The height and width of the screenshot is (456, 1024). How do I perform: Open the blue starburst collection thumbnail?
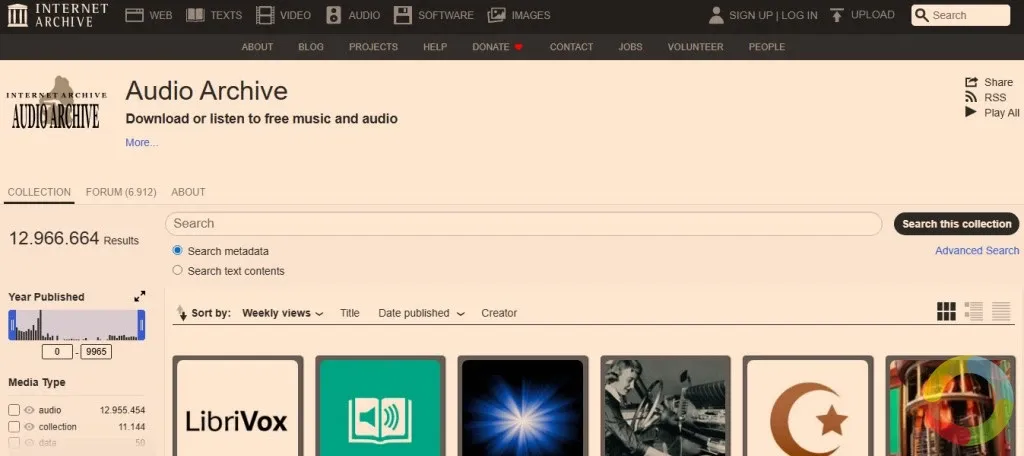pyautogui.click(x=522, y=406)
